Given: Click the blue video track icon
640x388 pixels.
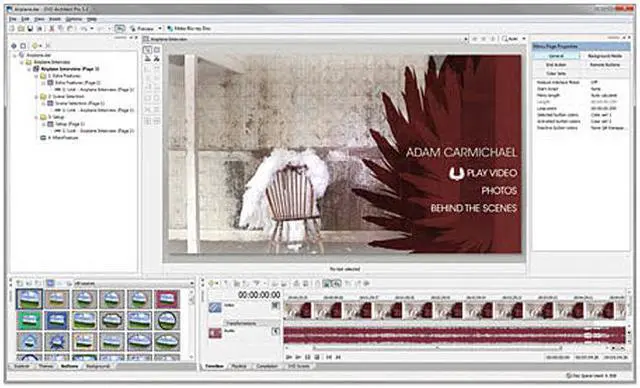Looking at the screenshot, I should [215, 307].
